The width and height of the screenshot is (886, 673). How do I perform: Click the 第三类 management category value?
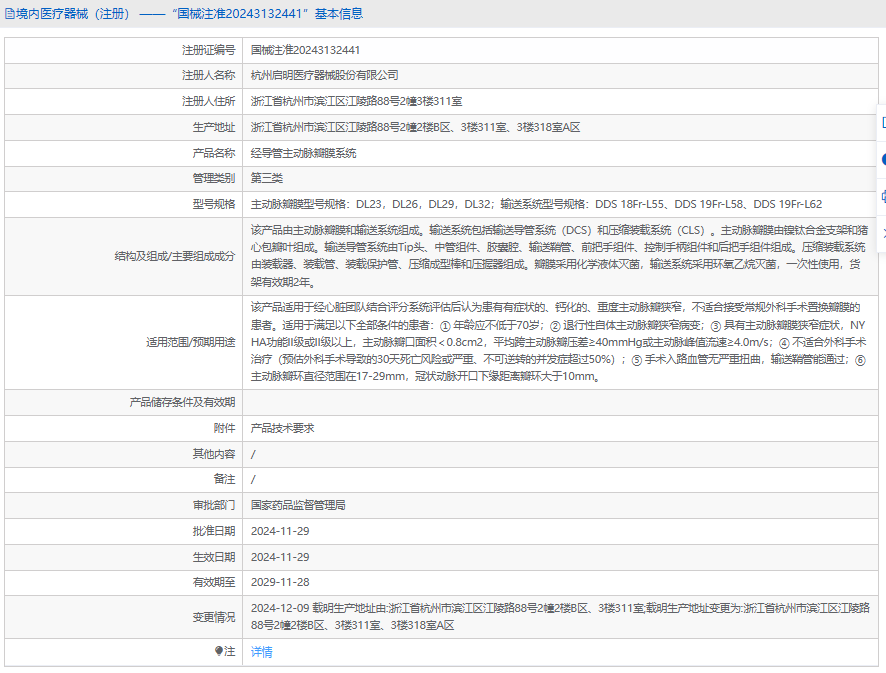[267, 178]
